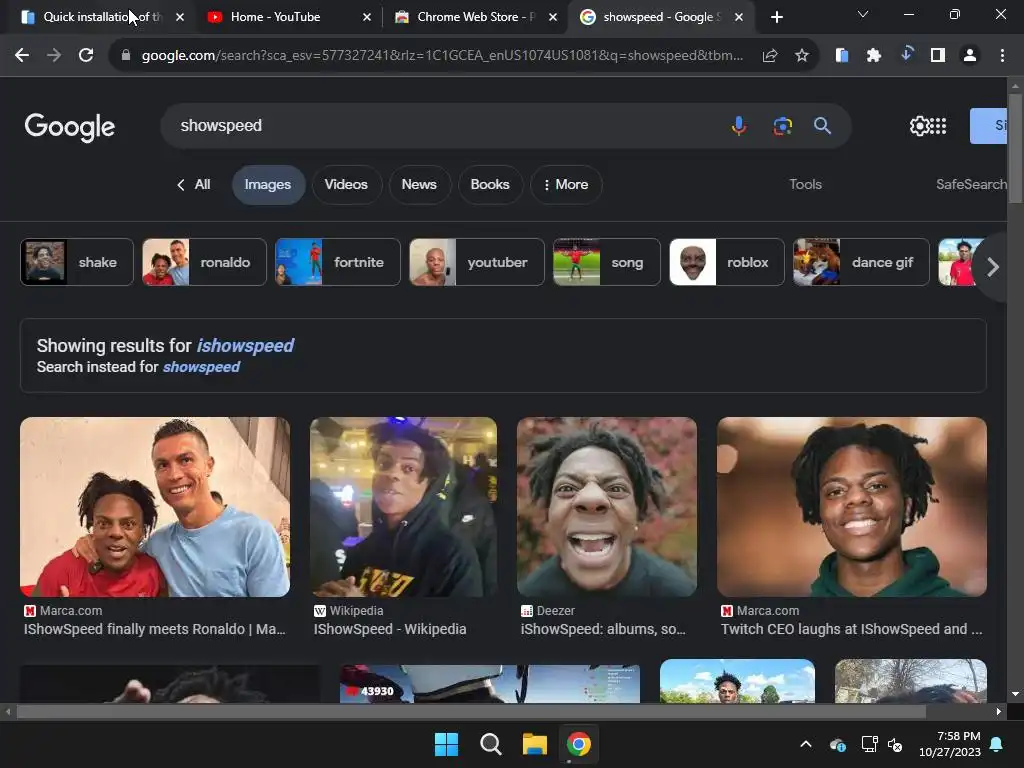Screen dimensions: 1024x768
Task: Reload the current page
Action: 86,56
